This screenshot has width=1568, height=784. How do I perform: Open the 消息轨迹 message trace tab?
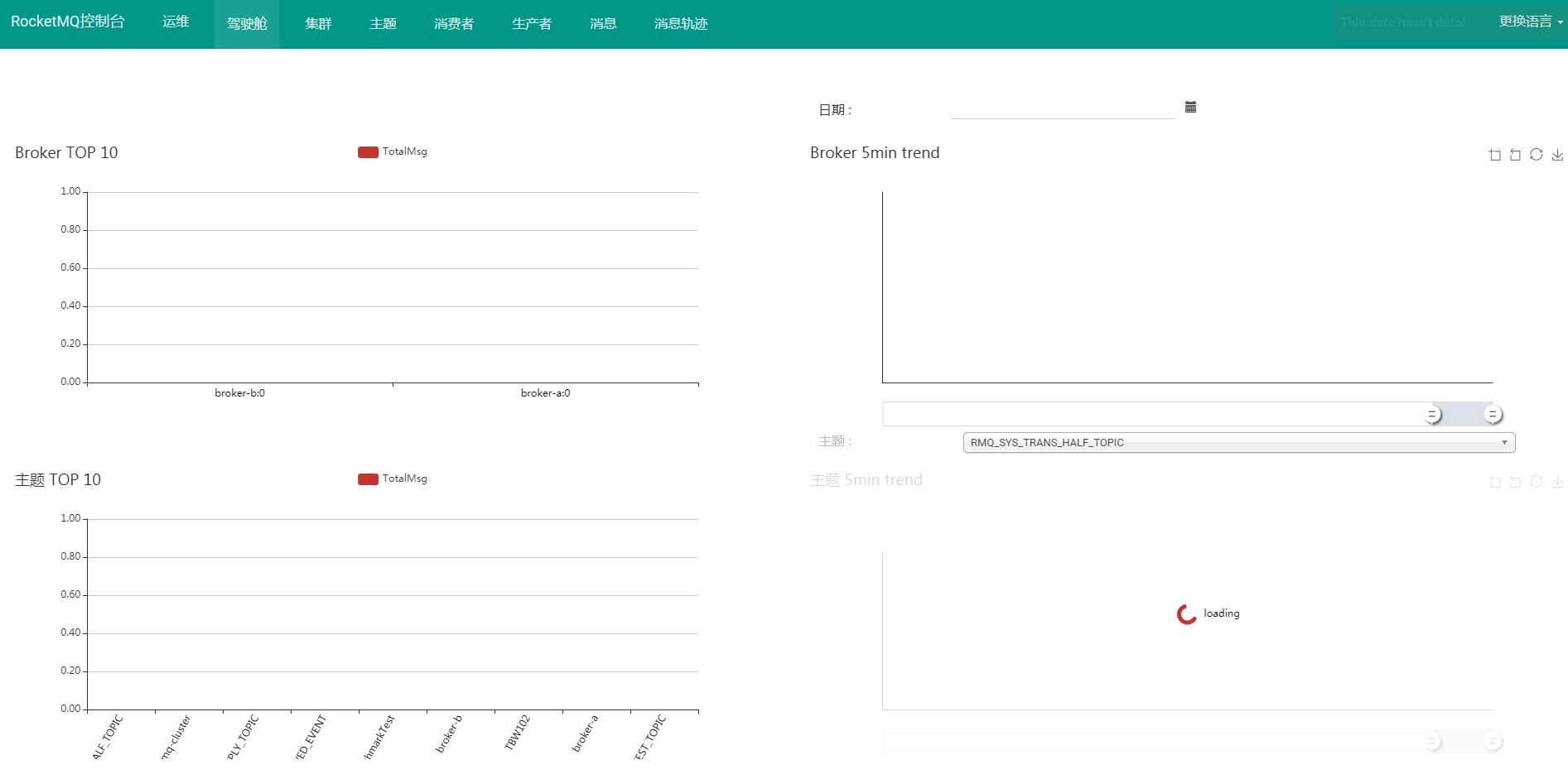(x=681, y=24)
